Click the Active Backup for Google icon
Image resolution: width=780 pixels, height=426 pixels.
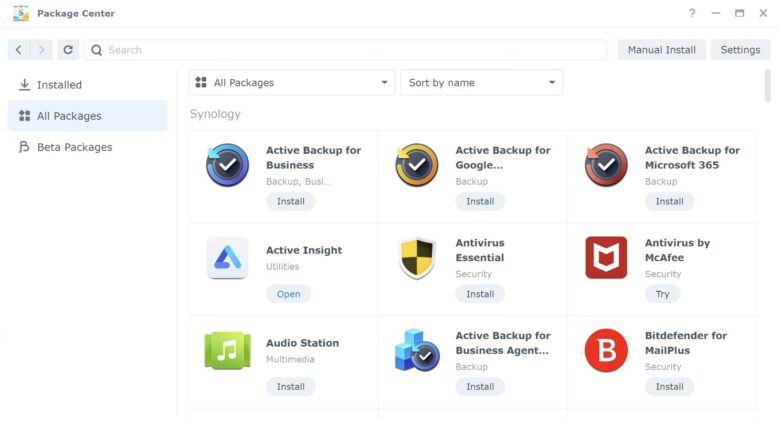pos(416,165)
